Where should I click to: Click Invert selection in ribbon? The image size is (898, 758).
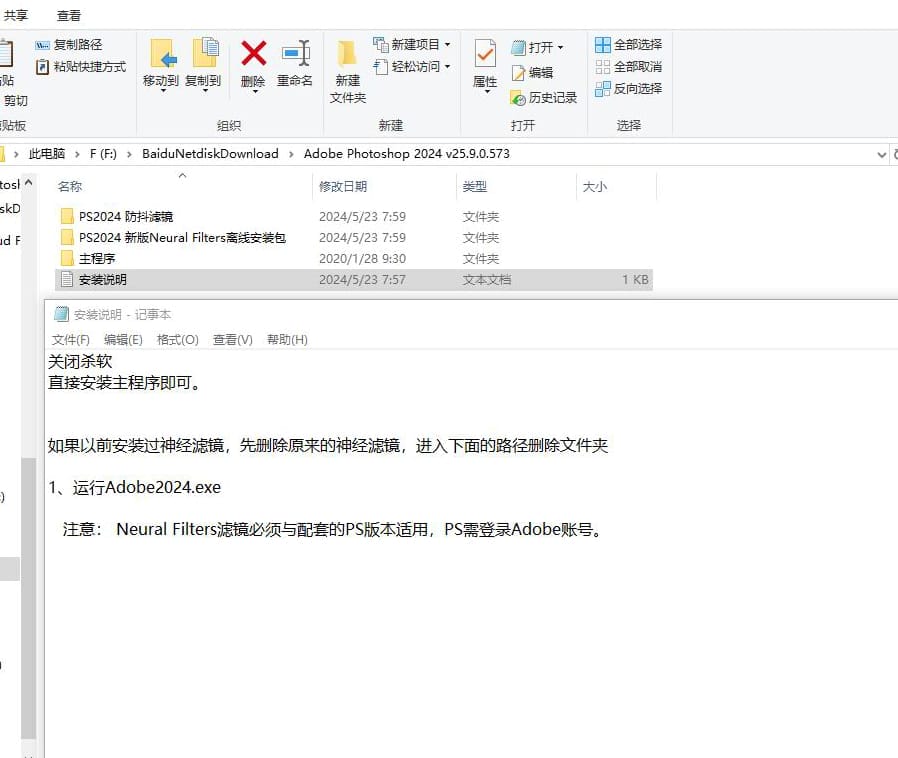pyautogui.click(x=628, y=89)
